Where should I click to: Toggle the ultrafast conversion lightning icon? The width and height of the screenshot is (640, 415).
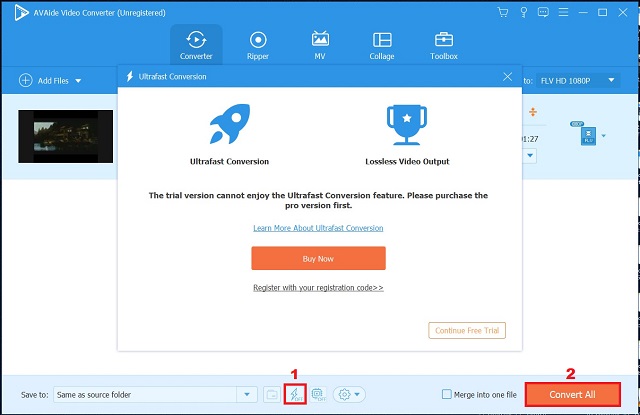(x=295, y=394)
